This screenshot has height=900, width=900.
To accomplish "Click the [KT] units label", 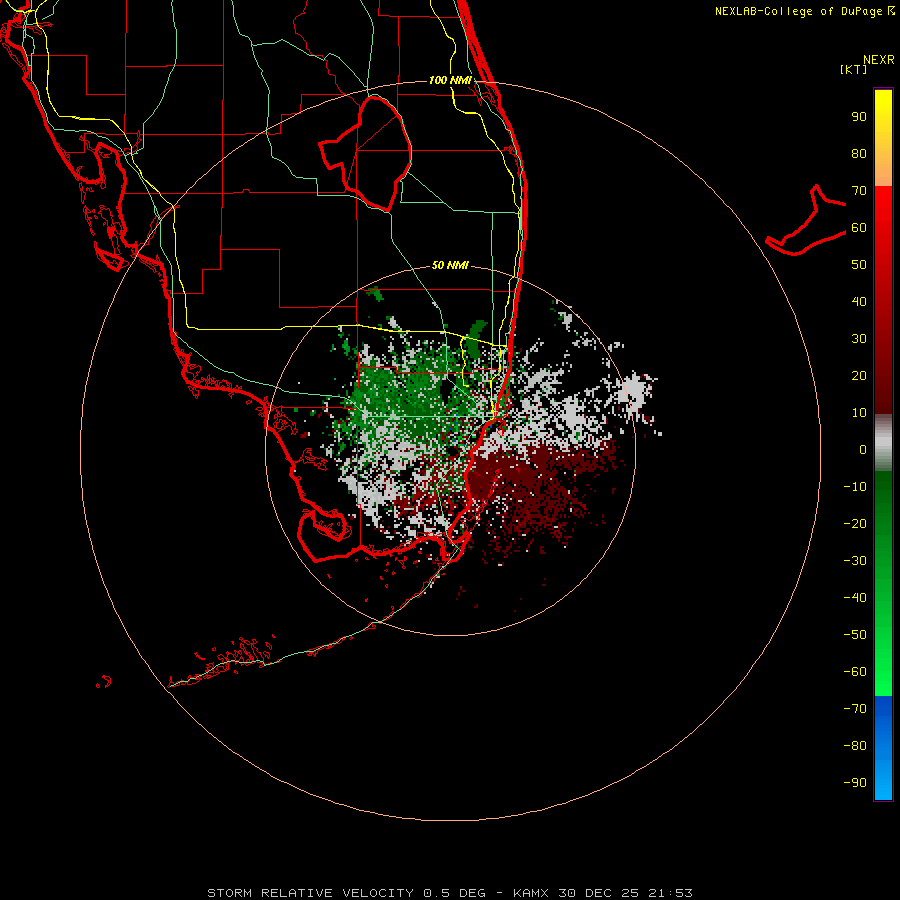I will coord(853,69).
